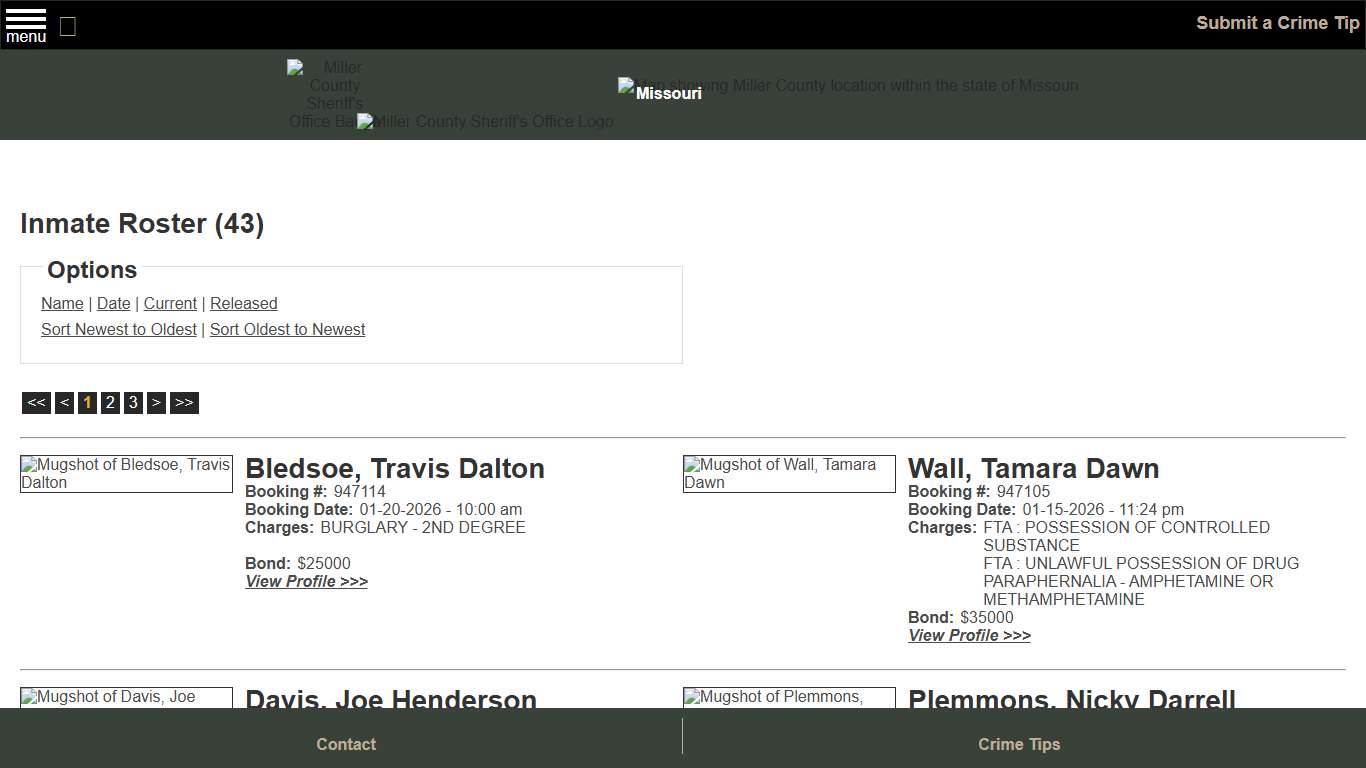1366x768 pixels.
Task: Open mugshot of Davis, Joe Henderson
Action: tap(126, 697)
